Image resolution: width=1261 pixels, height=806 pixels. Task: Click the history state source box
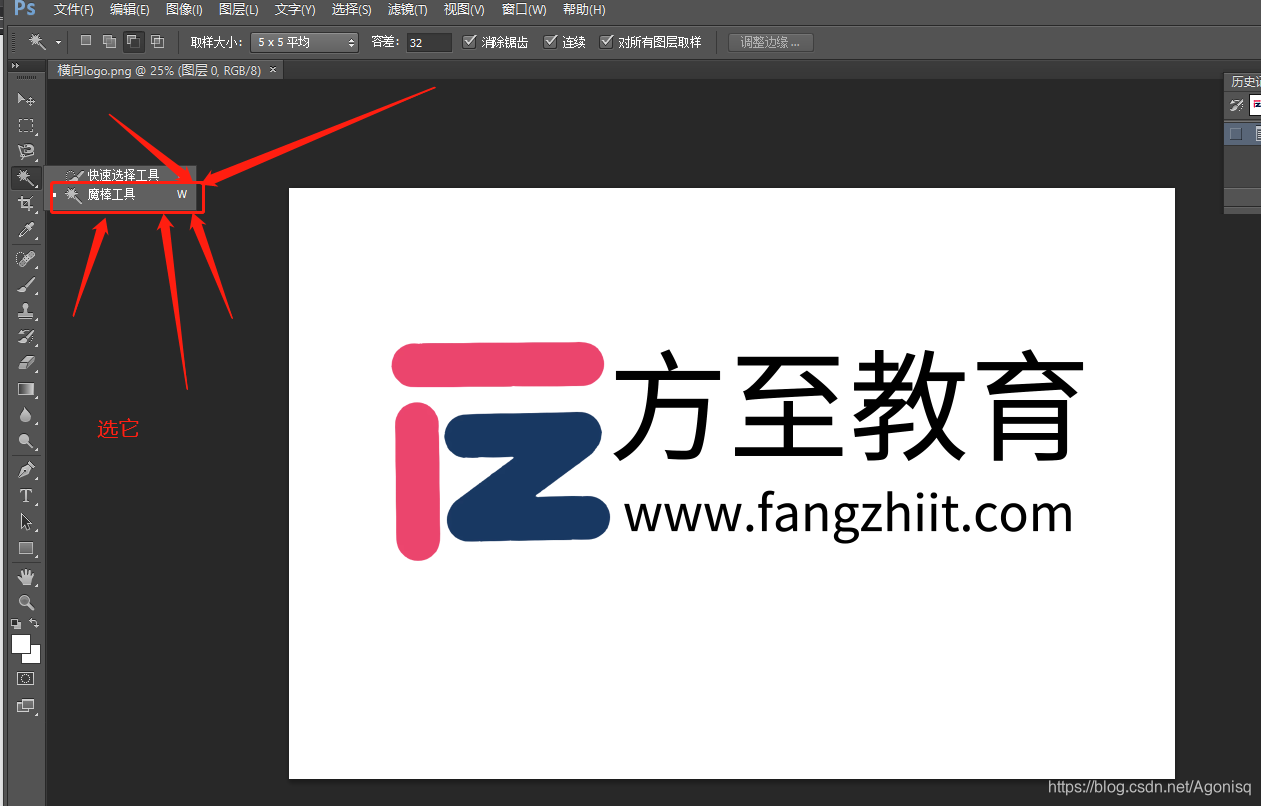point(1236,133)
